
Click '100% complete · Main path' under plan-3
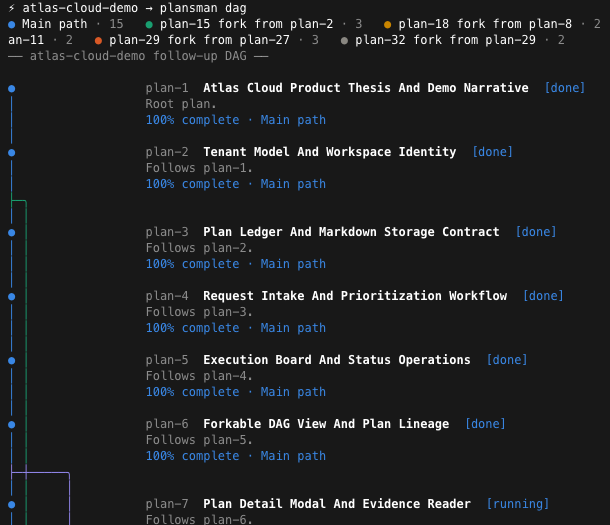[x=236, y=264]
